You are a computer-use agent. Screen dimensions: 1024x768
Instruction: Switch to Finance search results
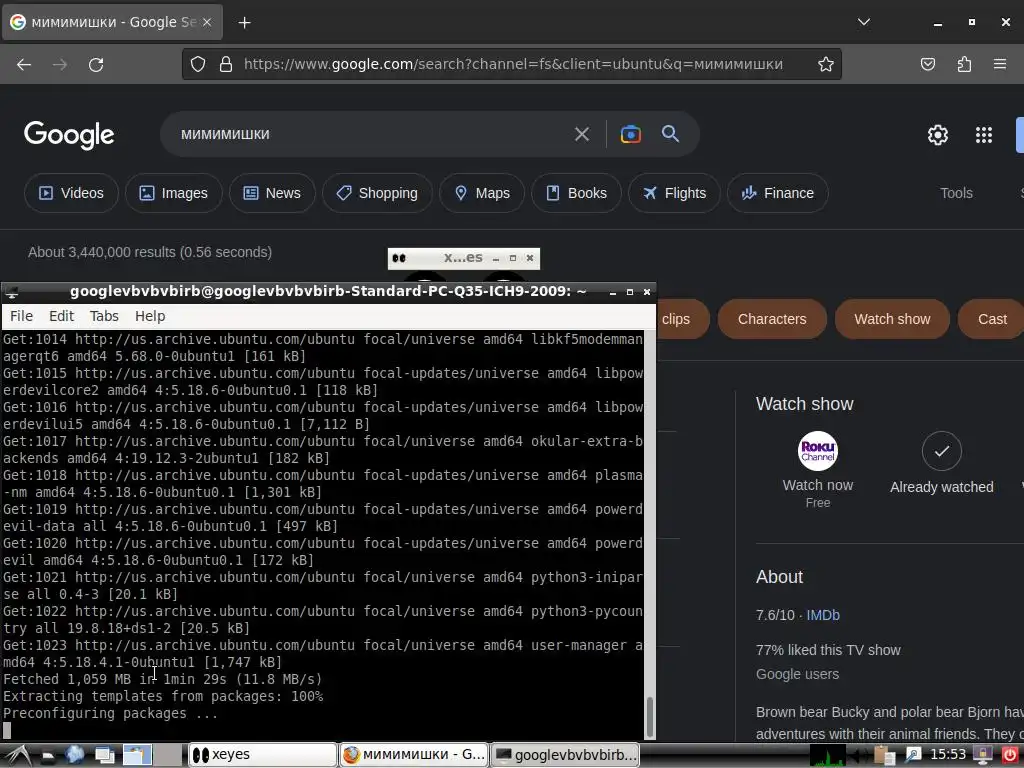(778, 193)
